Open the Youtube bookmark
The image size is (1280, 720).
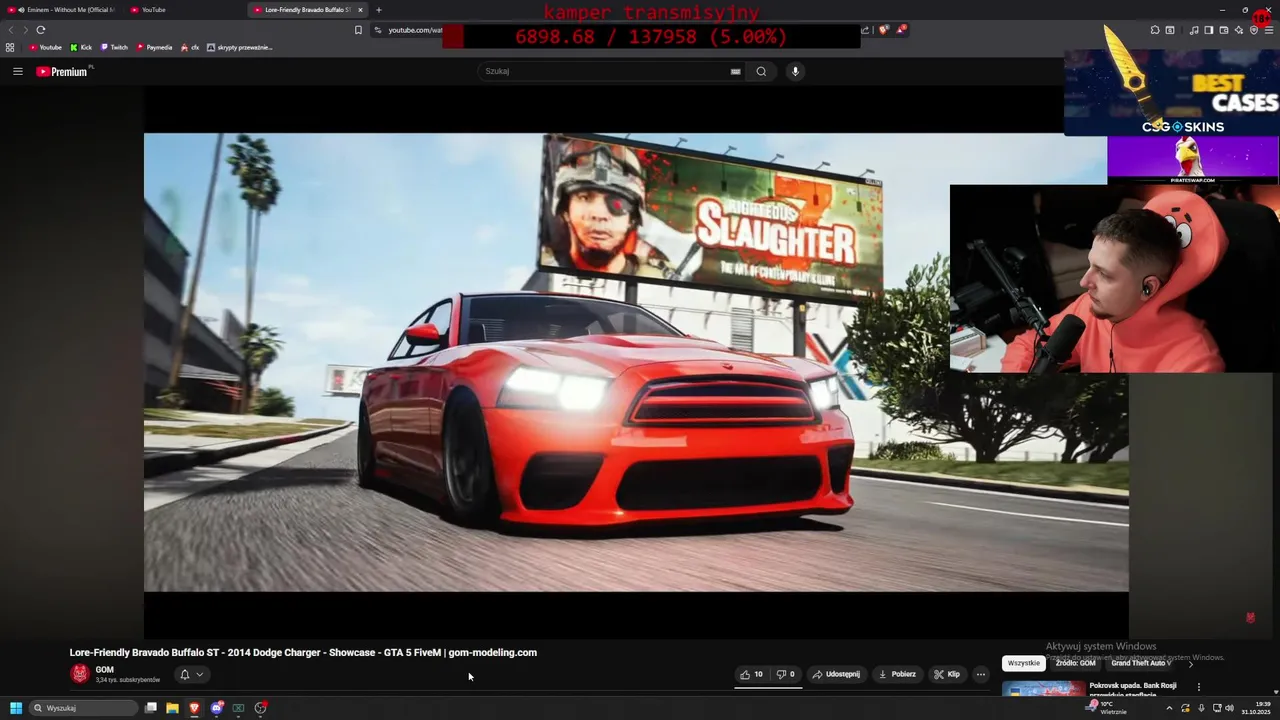(x=45, y=47)
